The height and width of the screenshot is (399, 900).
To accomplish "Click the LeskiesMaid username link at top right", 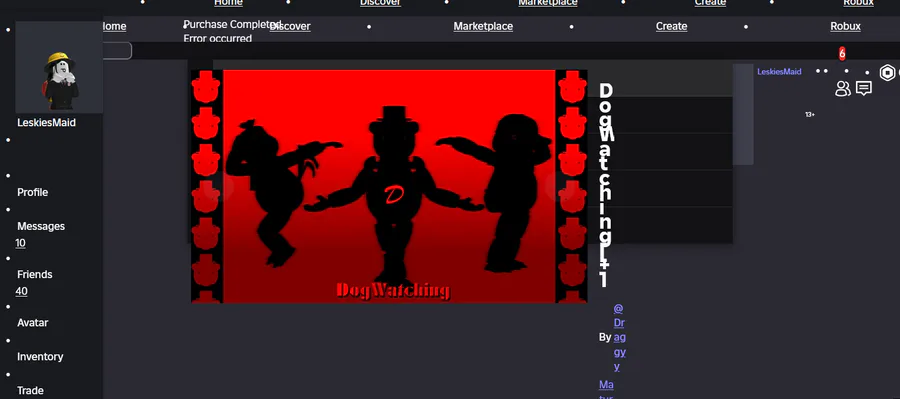I will coord(779,72).
